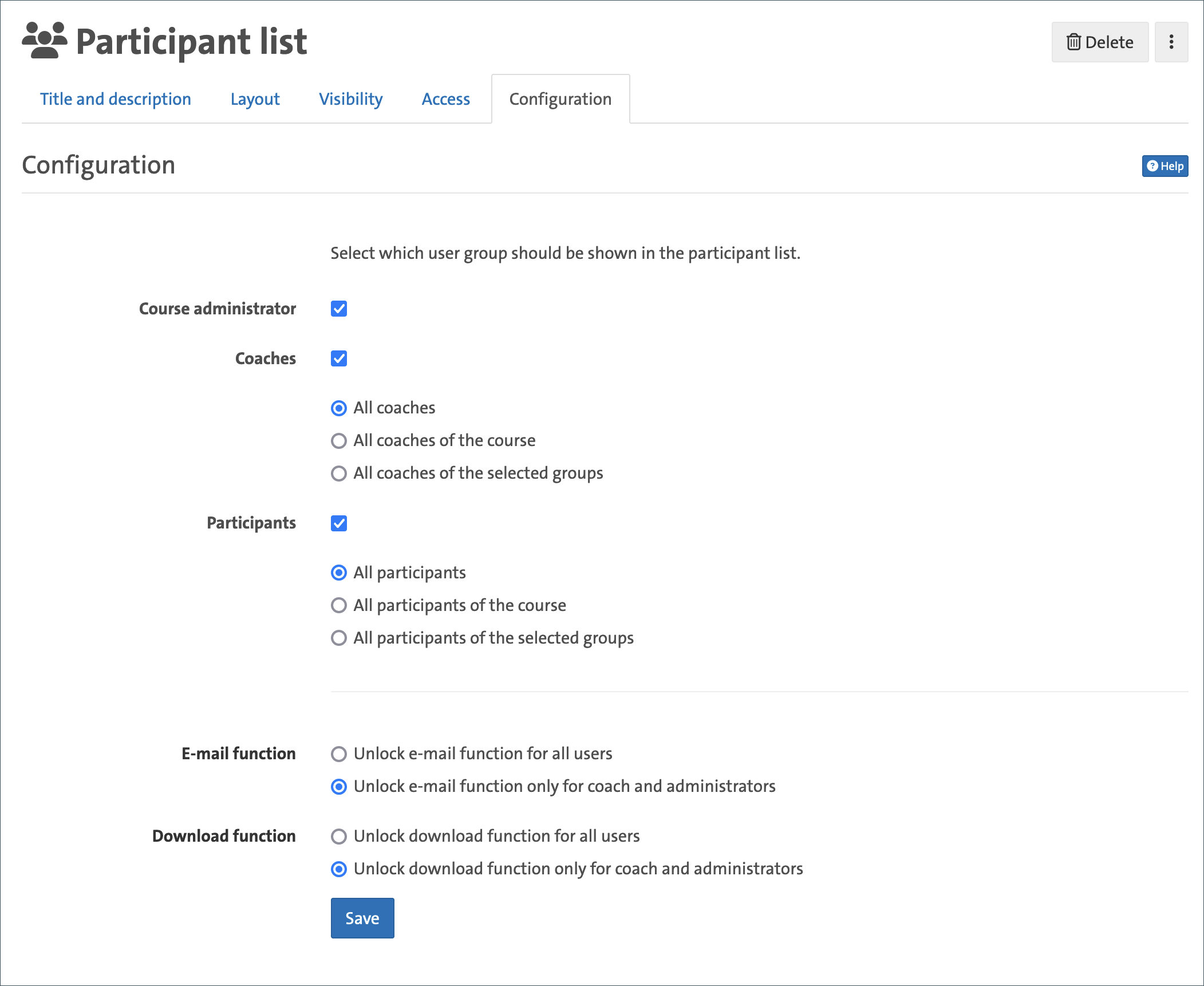Select 'All coaches of the selected groups'

(x=339, y=473)
